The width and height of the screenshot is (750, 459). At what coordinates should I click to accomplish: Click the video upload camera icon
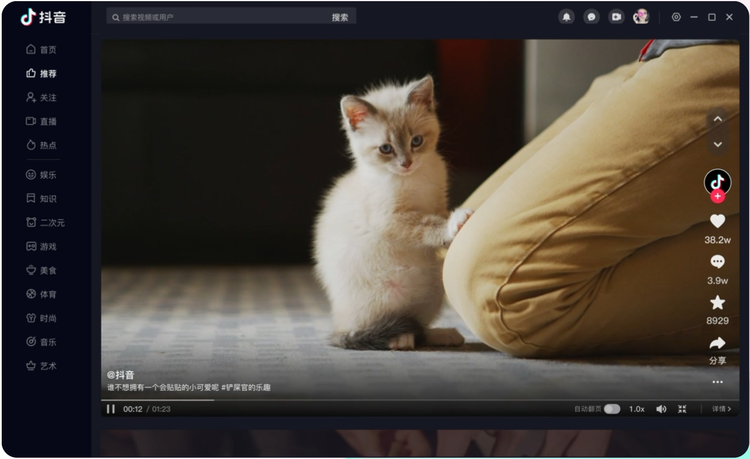(616, 17)
